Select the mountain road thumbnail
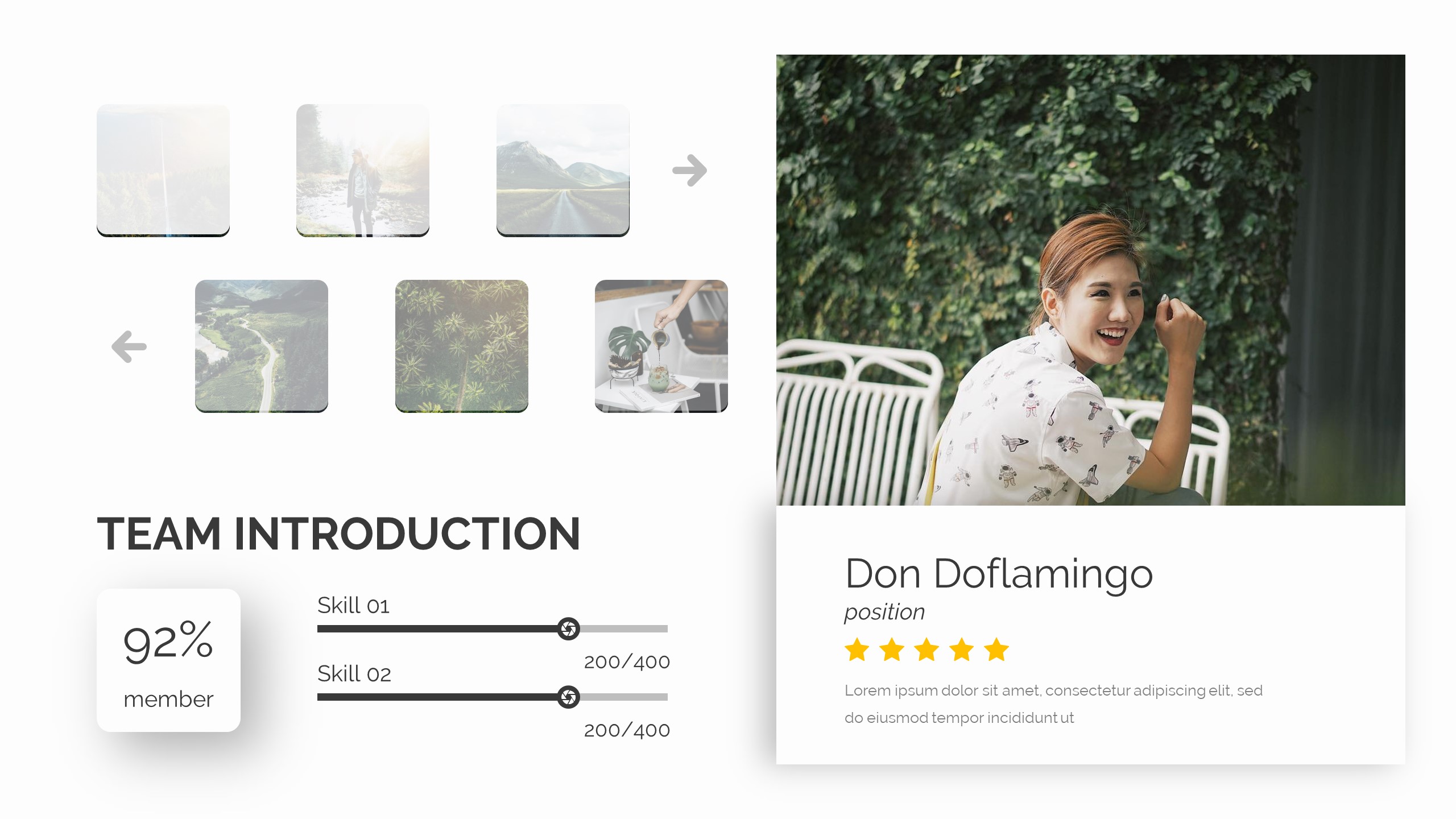 tap(562, 170)
